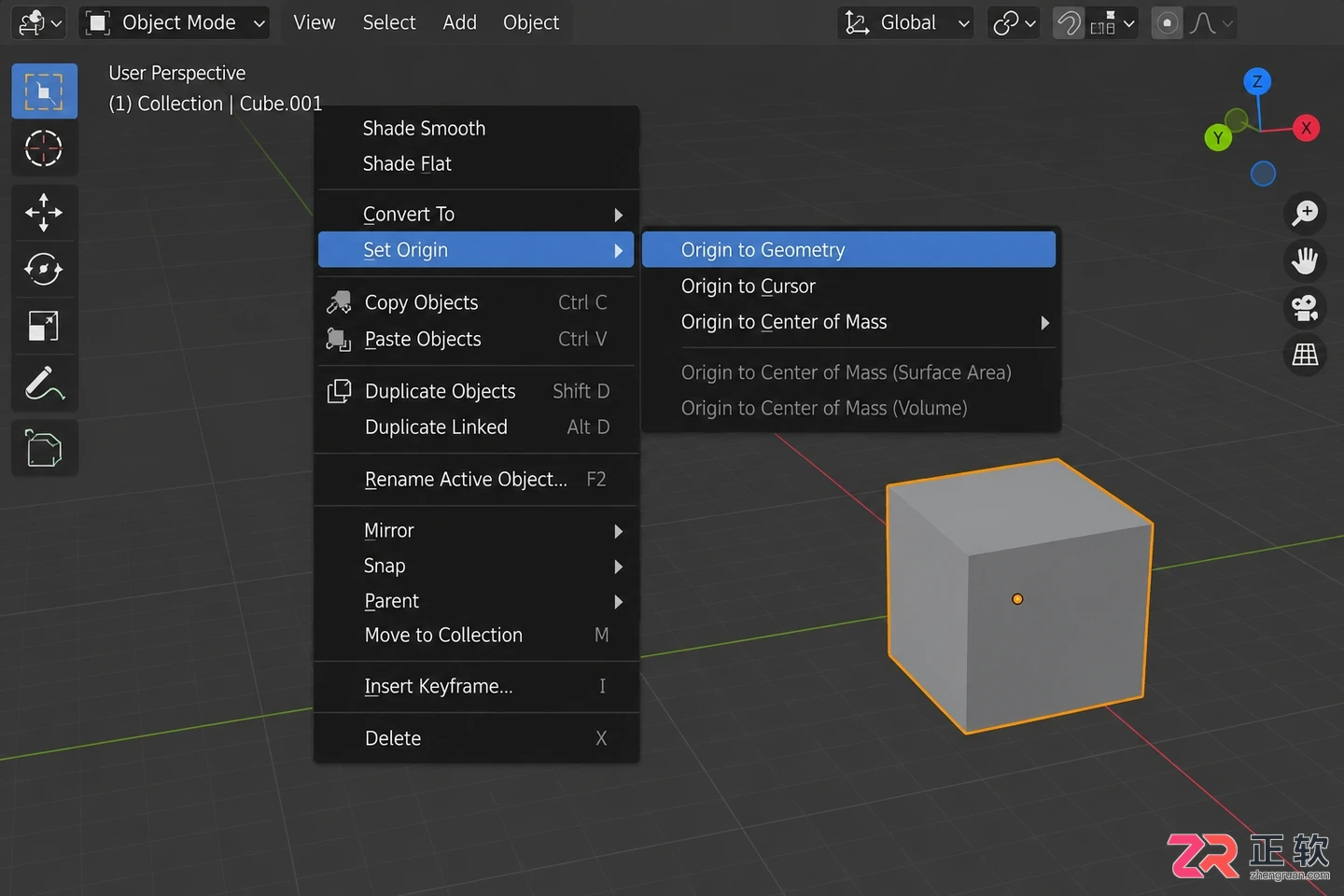Click the zoom view magnifier icon
Image resolution: width=1344 pixels, height=896 pixels.
1305,213
